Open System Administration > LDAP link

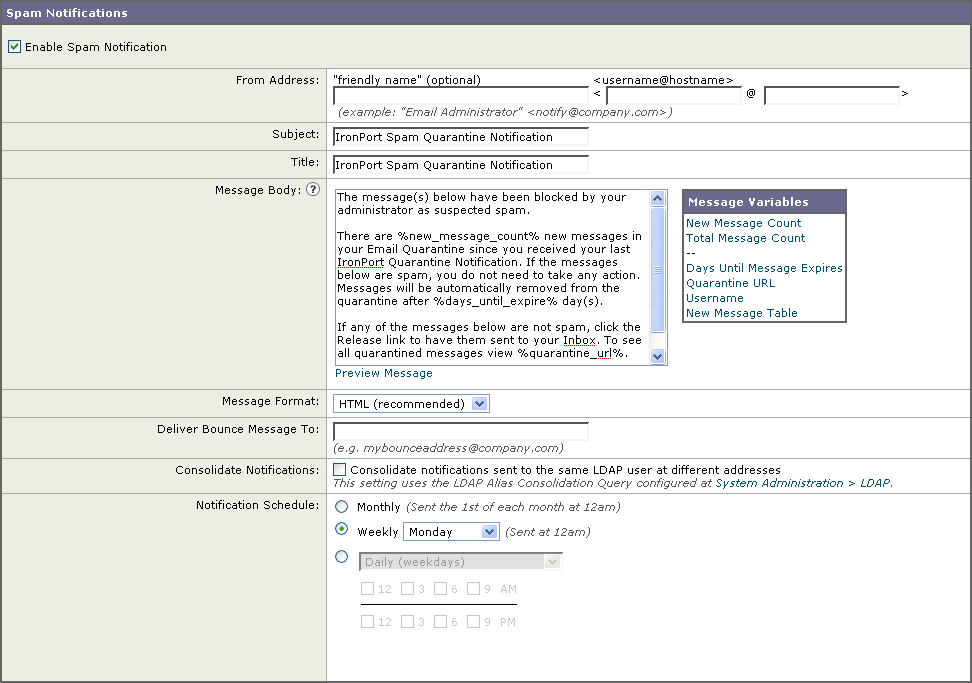pyautogui.click(x=803, y=483)
